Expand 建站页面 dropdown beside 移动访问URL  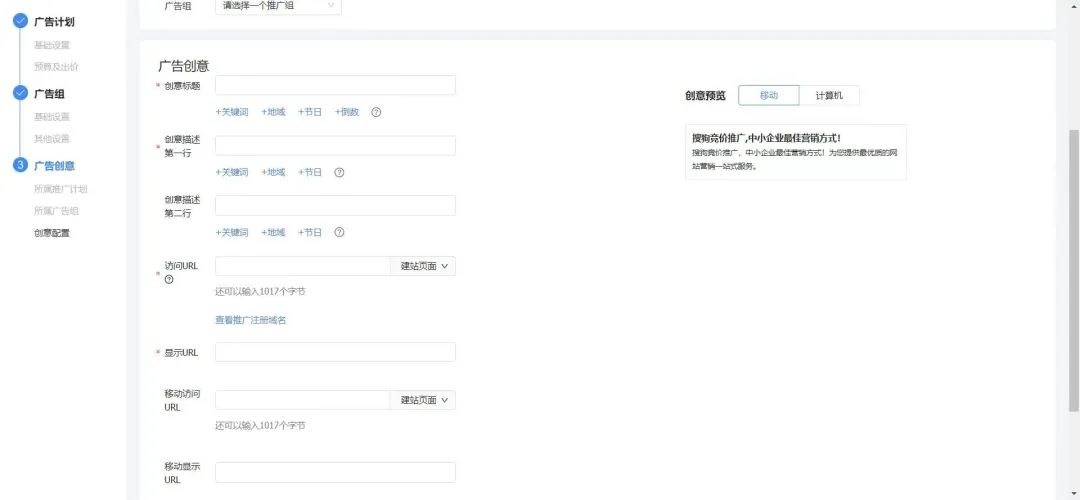click(x=423, y=400)
